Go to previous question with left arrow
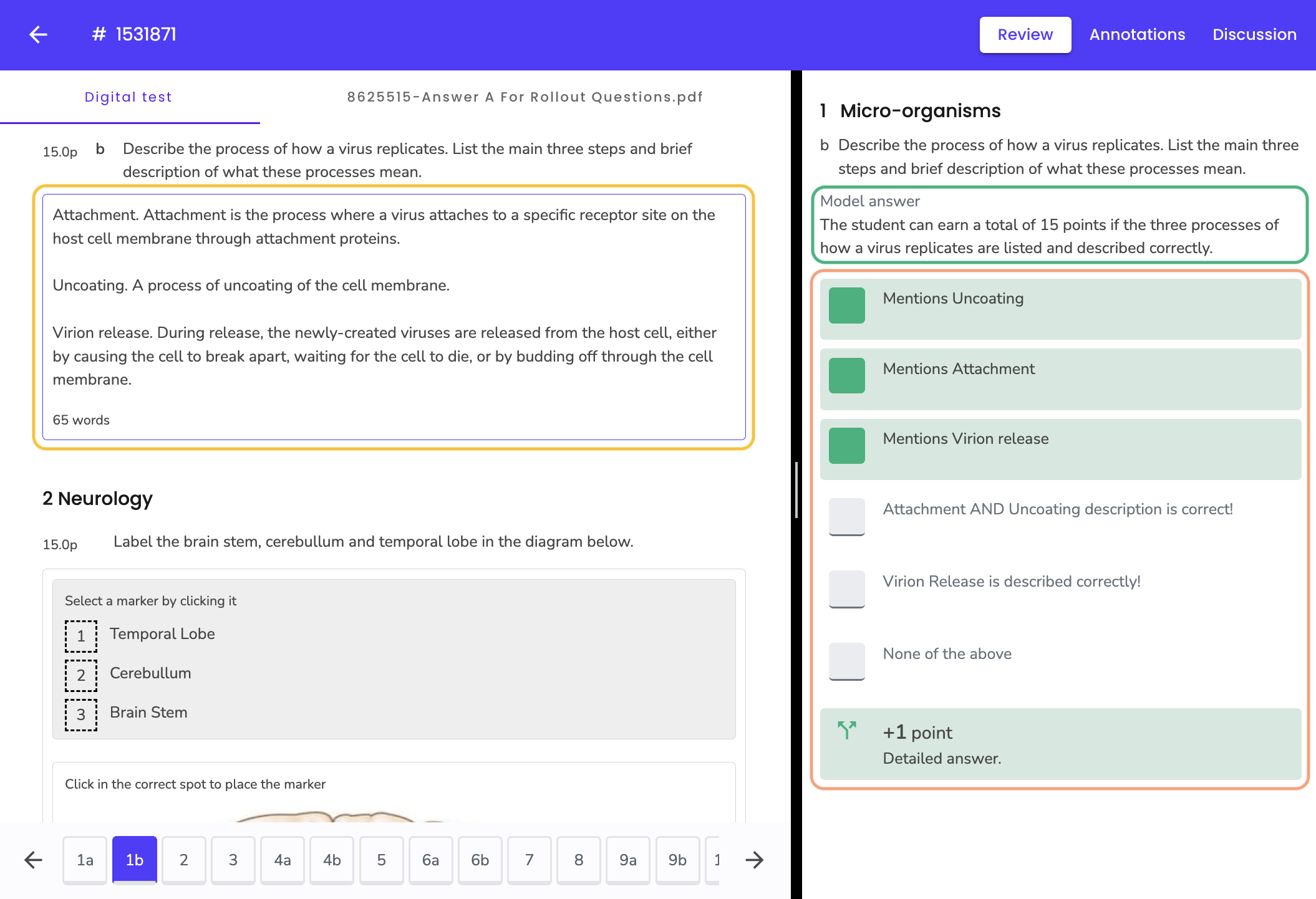 point(34,860)
